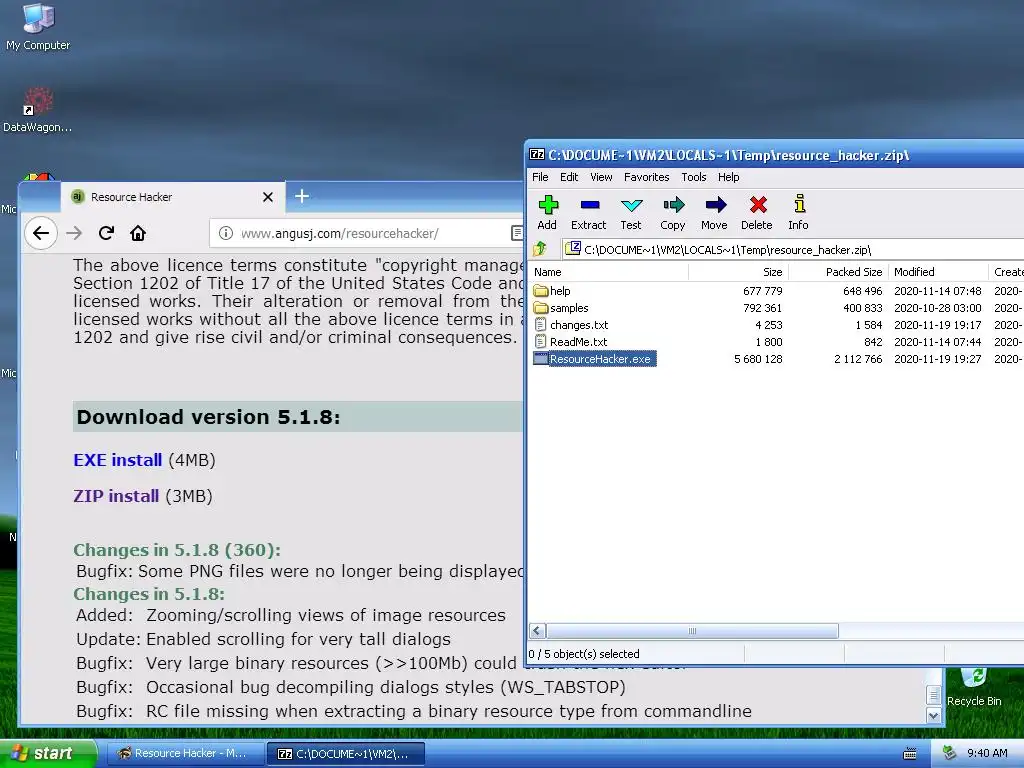Screen dimensions: 1024x768
Task: Sort by Packed Size column
Action: click(x=839, y=272)
